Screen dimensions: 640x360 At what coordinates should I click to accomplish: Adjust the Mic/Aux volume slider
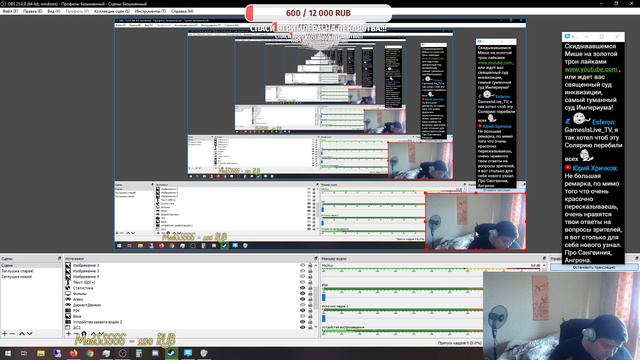(x=402, y=276)
